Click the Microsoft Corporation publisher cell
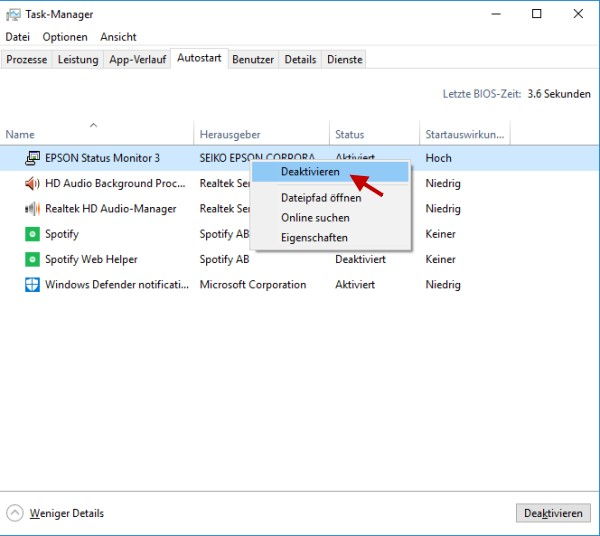 253,285
